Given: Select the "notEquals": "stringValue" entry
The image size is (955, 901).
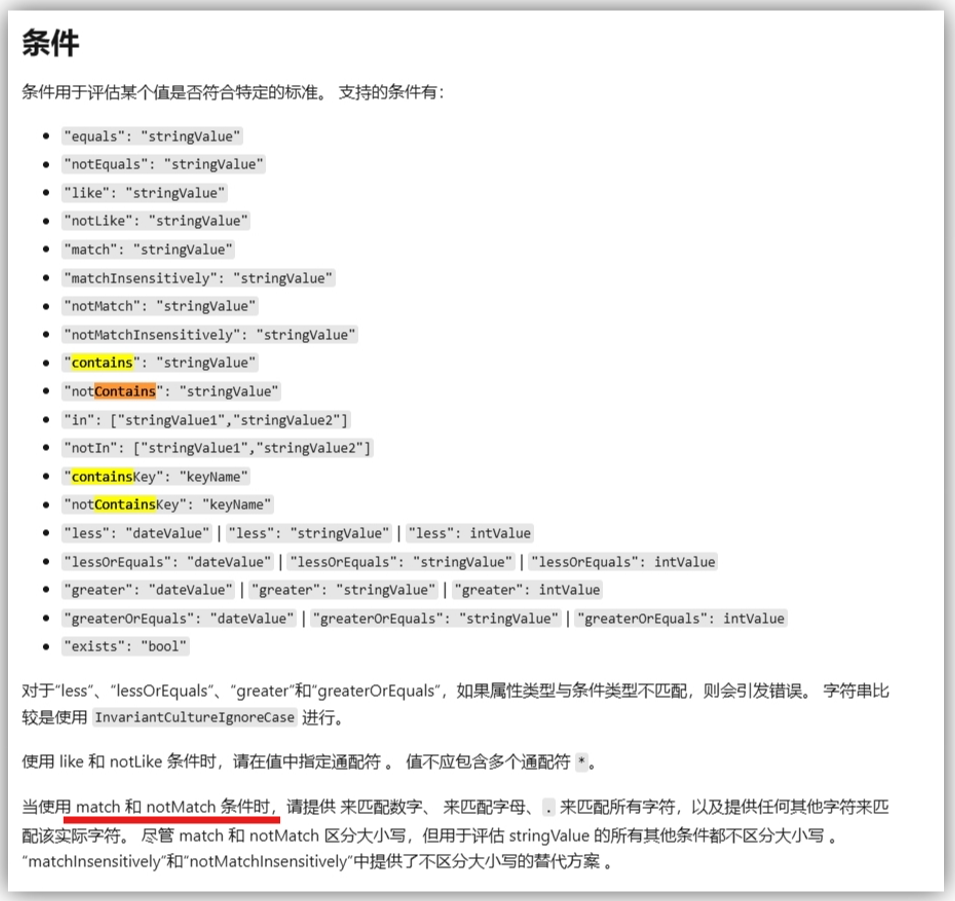Looking at the screenshot, I should [x=164, y=164].
